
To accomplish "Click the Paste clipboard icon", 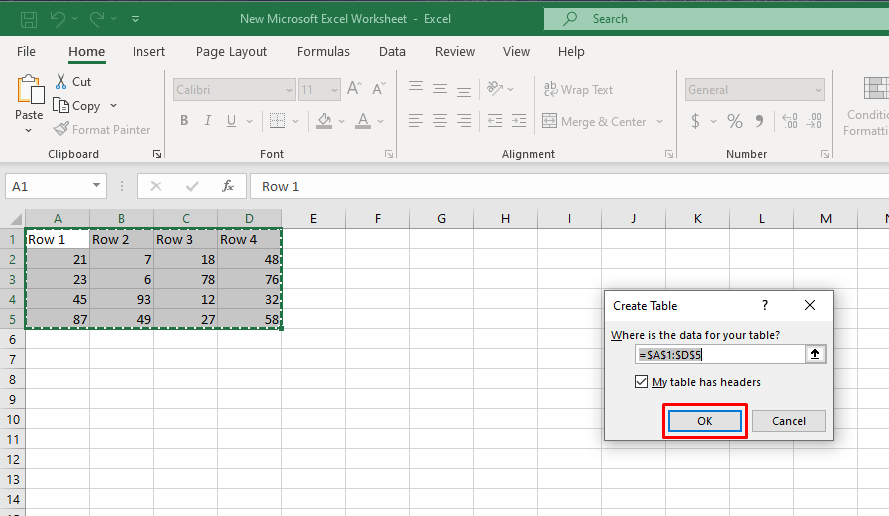I will pos(30,90).
